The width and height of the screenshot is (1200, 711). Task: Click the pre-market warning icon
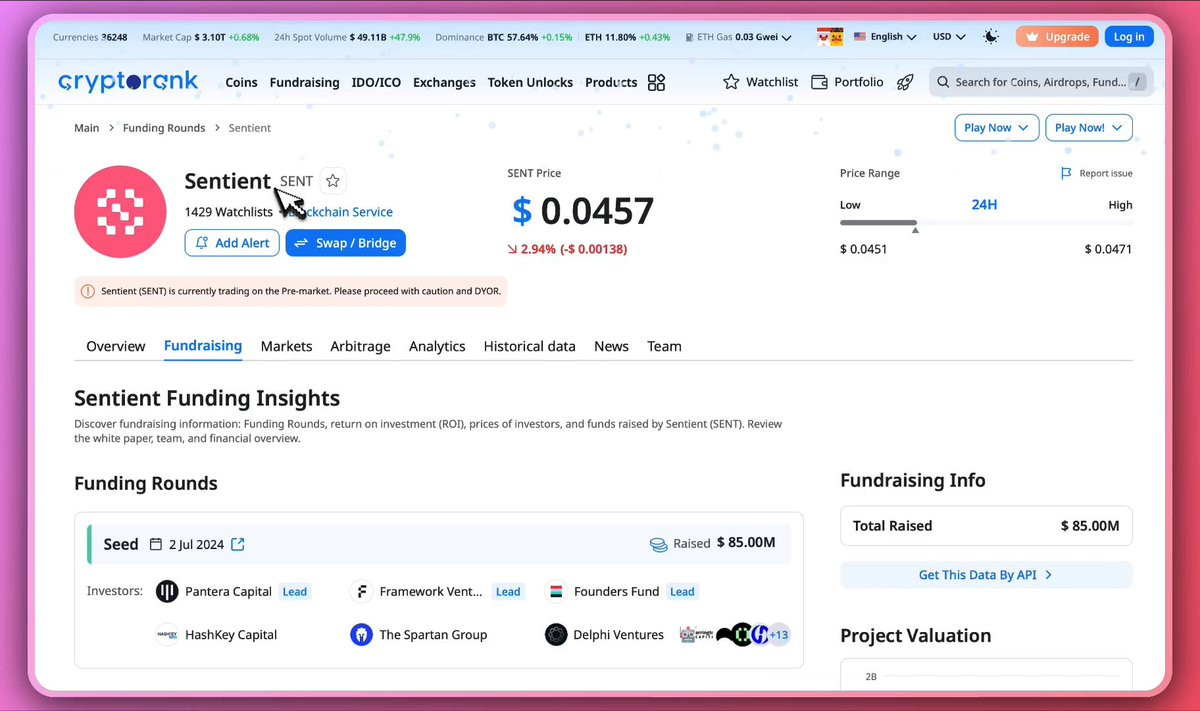[x=88, y=291]
